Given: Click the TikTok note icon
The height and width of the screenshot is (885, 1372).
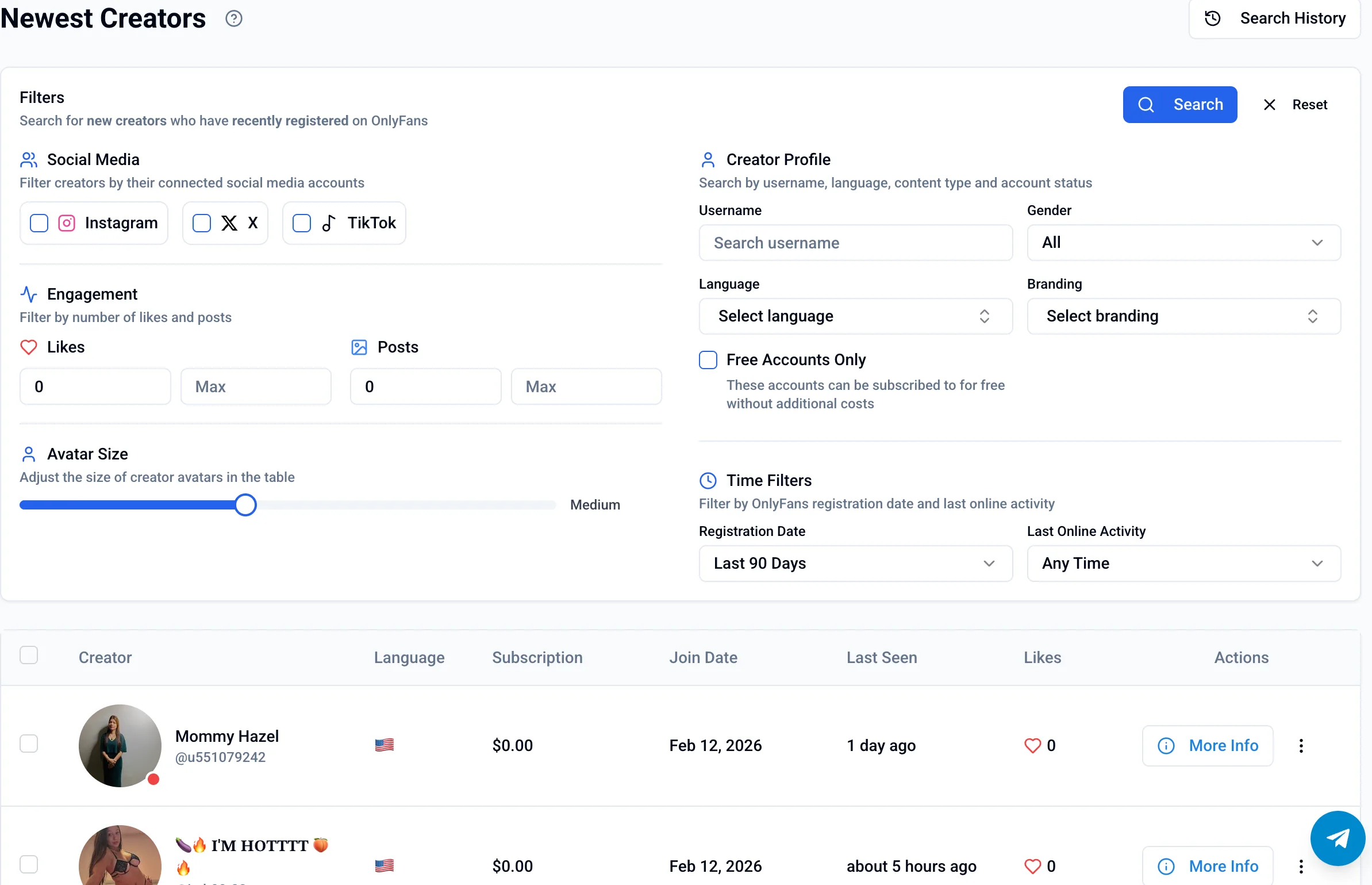Looking at the screenshot, I should (329, 223).
